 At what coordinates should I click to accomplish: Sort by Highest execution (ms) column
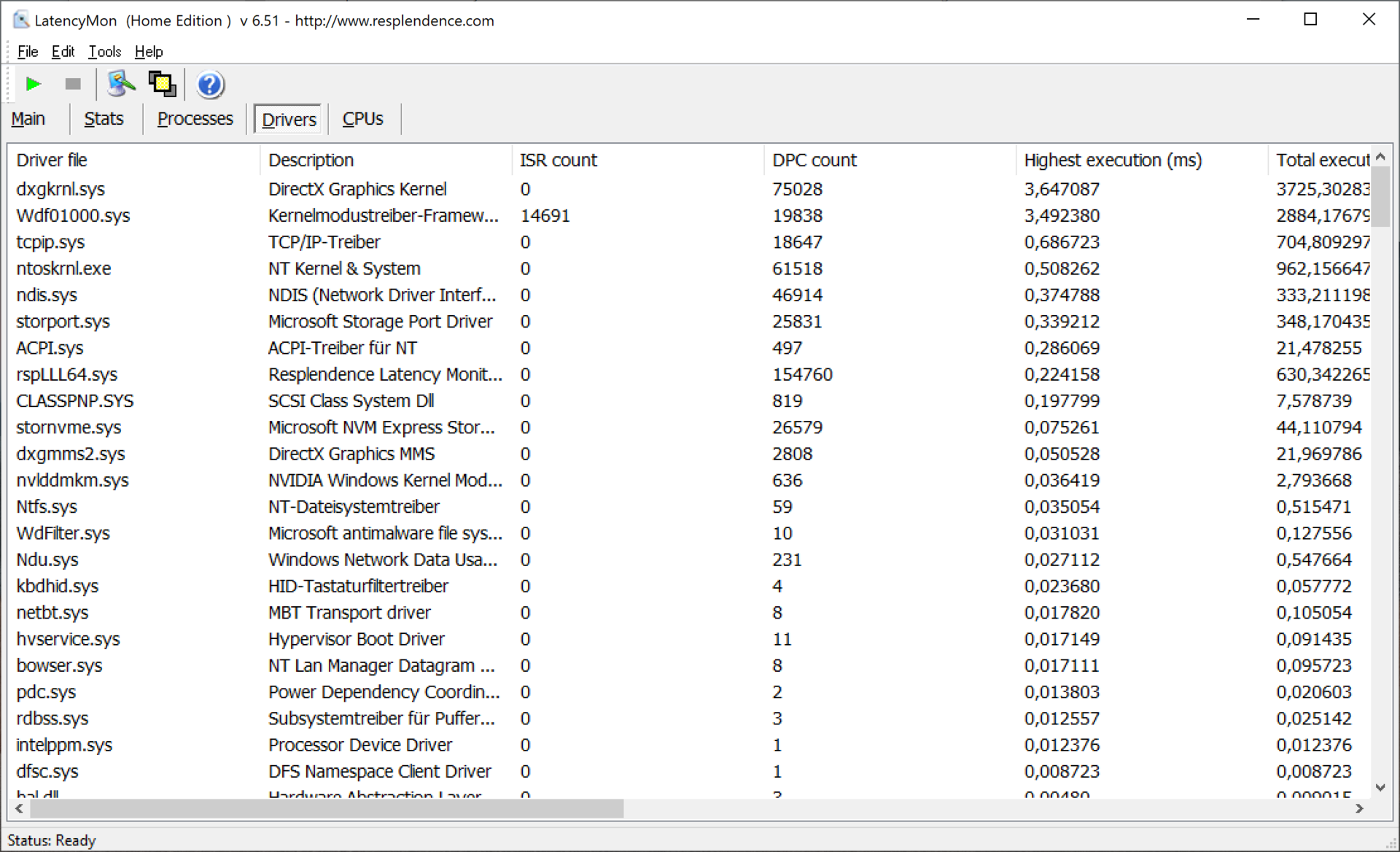click(x=1113, y=160)
